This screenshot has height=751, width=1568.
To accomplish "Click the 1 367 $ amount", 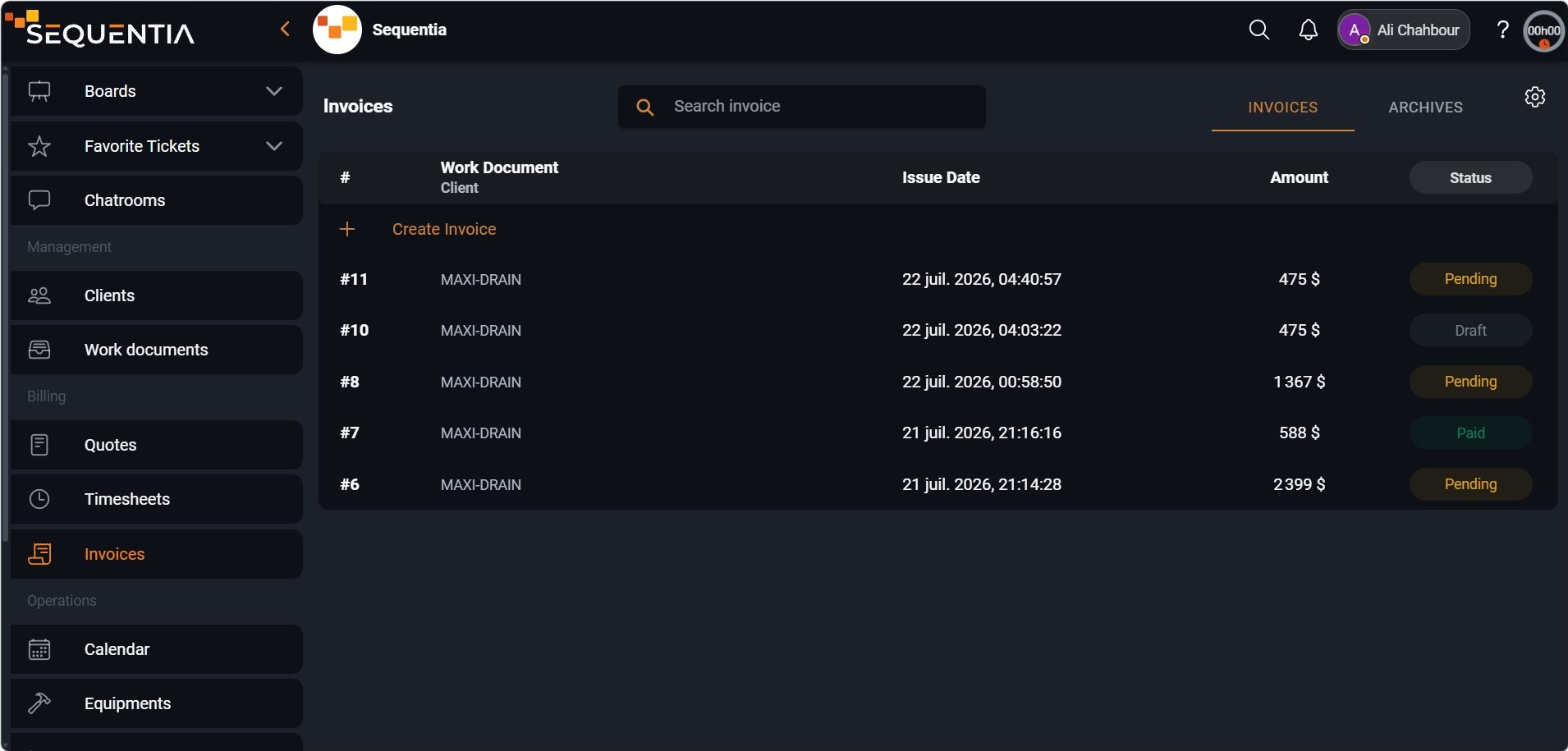I will (x=1300, y=382).
